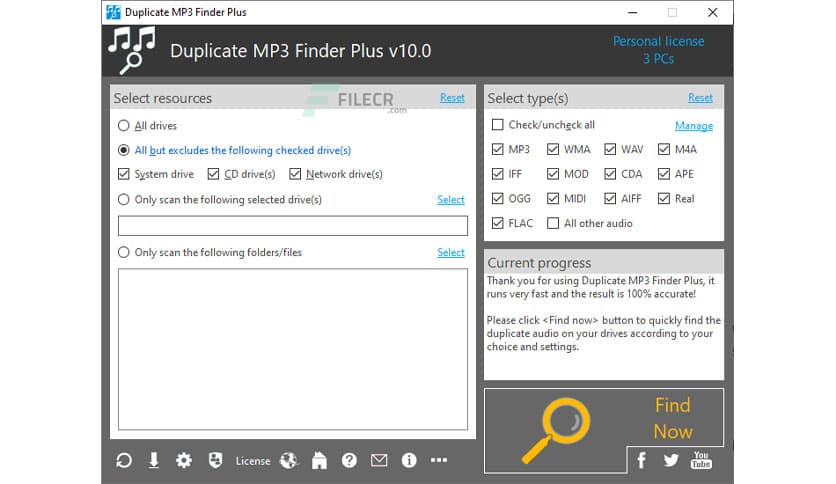Open the Twitter bird icon
The image size is (836, 484).
tap(671, 460)
